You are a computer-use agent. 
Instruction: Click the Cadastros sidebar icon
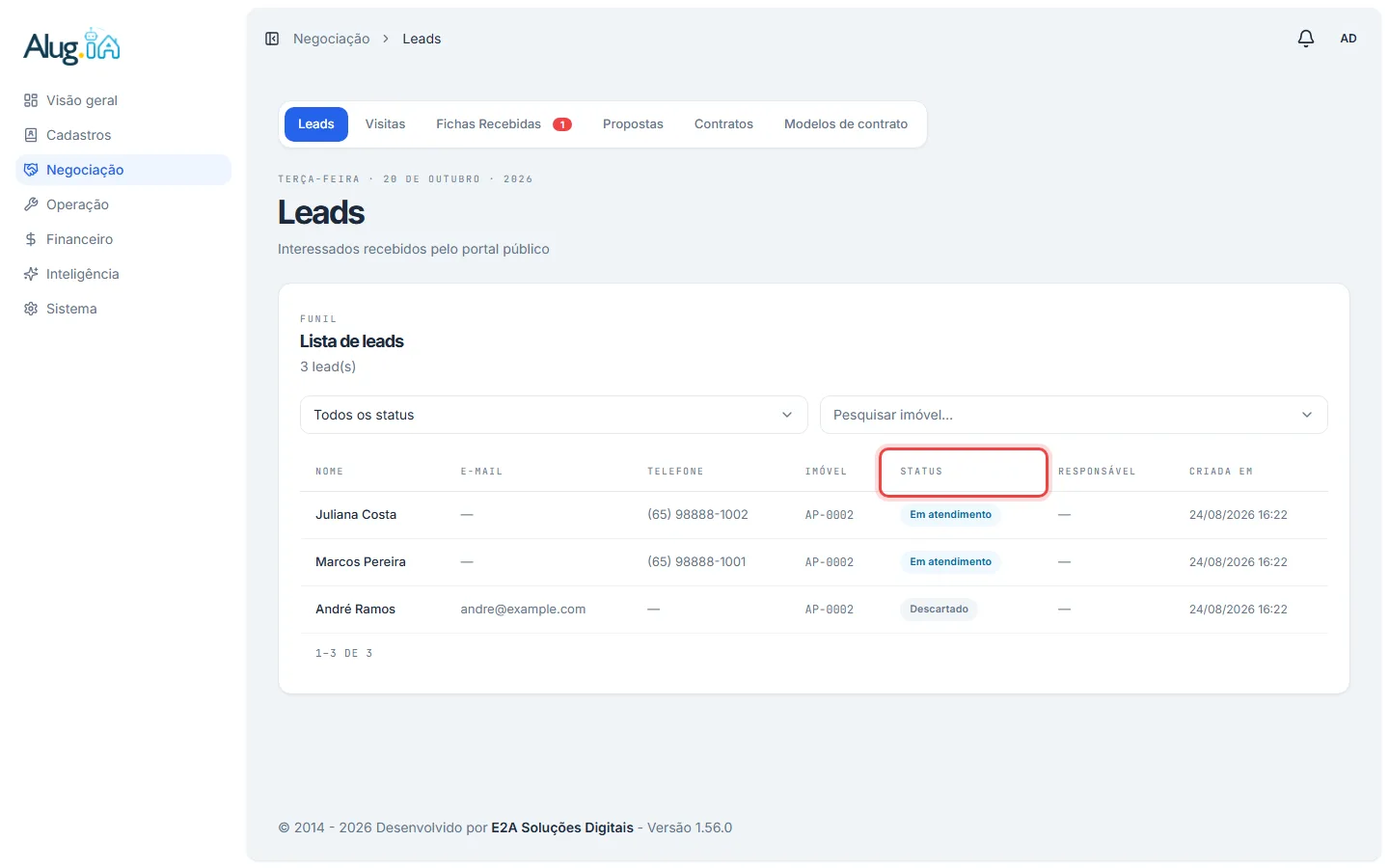(31, 135)
